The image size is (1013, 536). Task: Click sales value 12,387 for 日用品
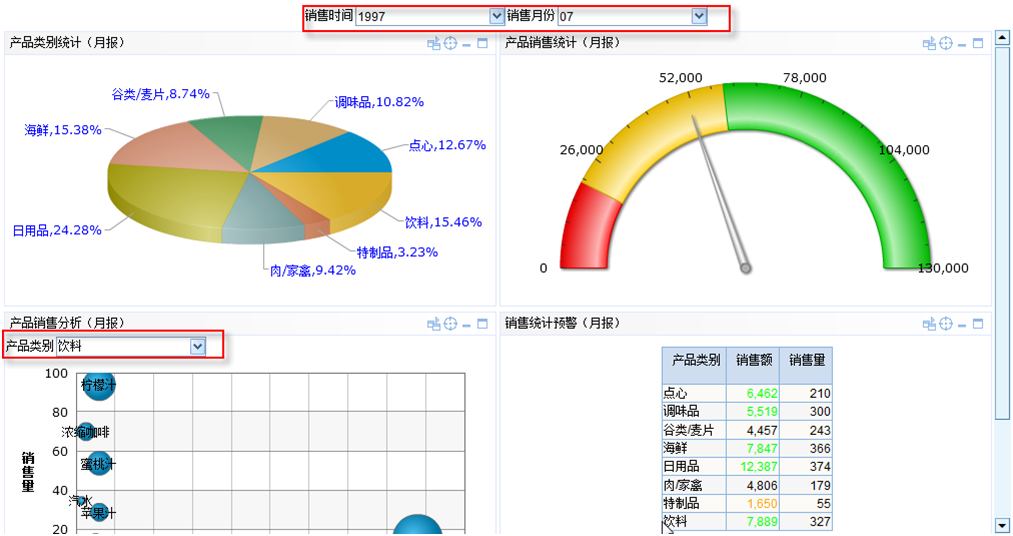click(758, 466)
